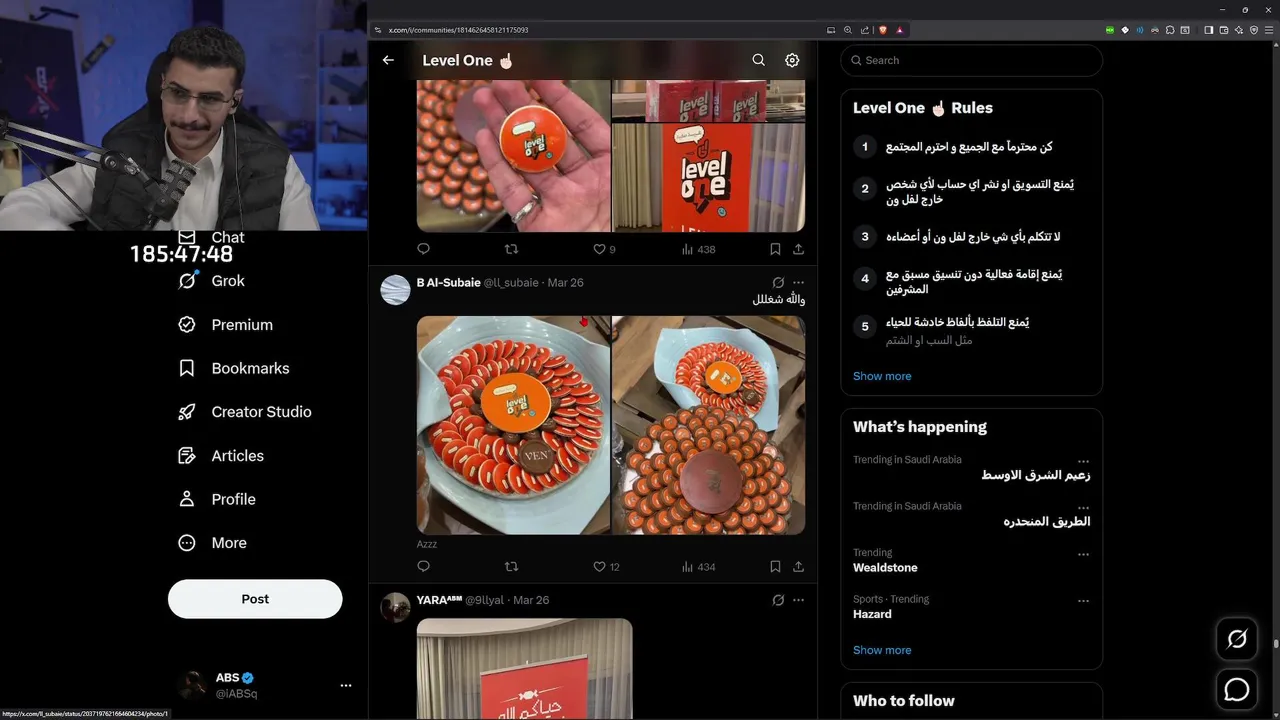The width and height of the screenshot is (1280, 720).
Task: Open Level One community settings gear
Action: point(792,60)
